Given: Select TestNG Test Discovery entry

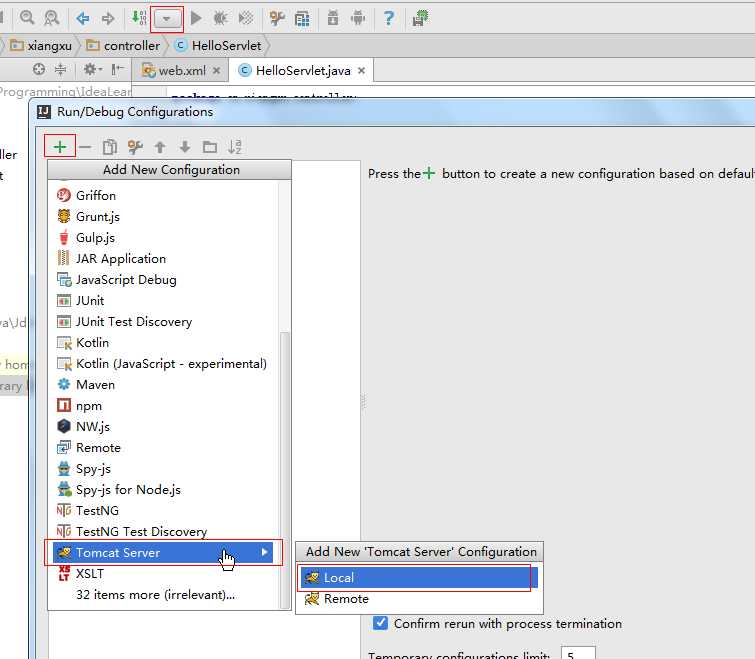Looking at the screenshot, I should click(164, 531).
